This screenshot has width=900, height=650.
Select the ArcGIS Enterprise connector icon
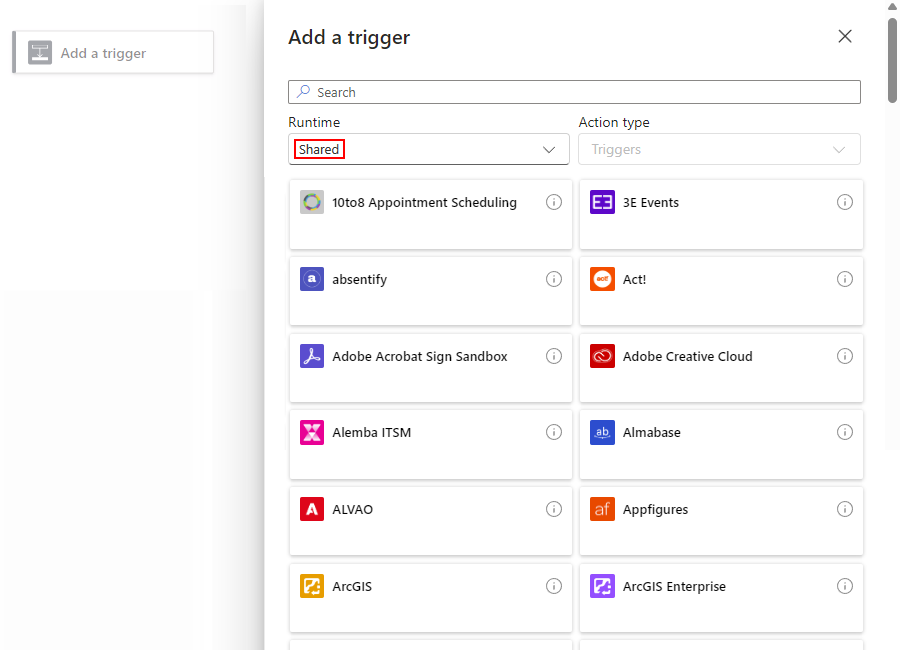[602, 586]
